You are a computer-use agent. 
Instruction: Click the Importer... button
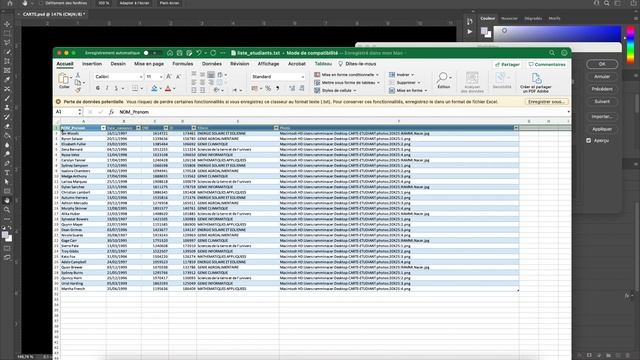[x=602, y=117]
